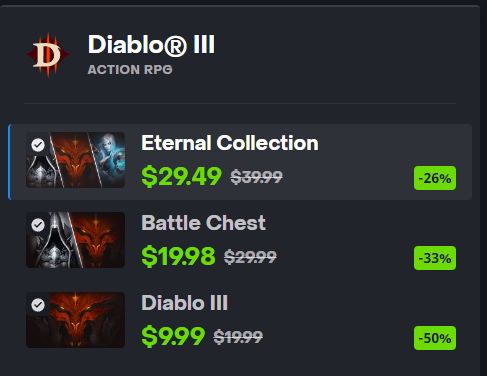Open the Eternal Collection artwork thumbnail
Screen dimensions: 487x376
pos(76,160)
